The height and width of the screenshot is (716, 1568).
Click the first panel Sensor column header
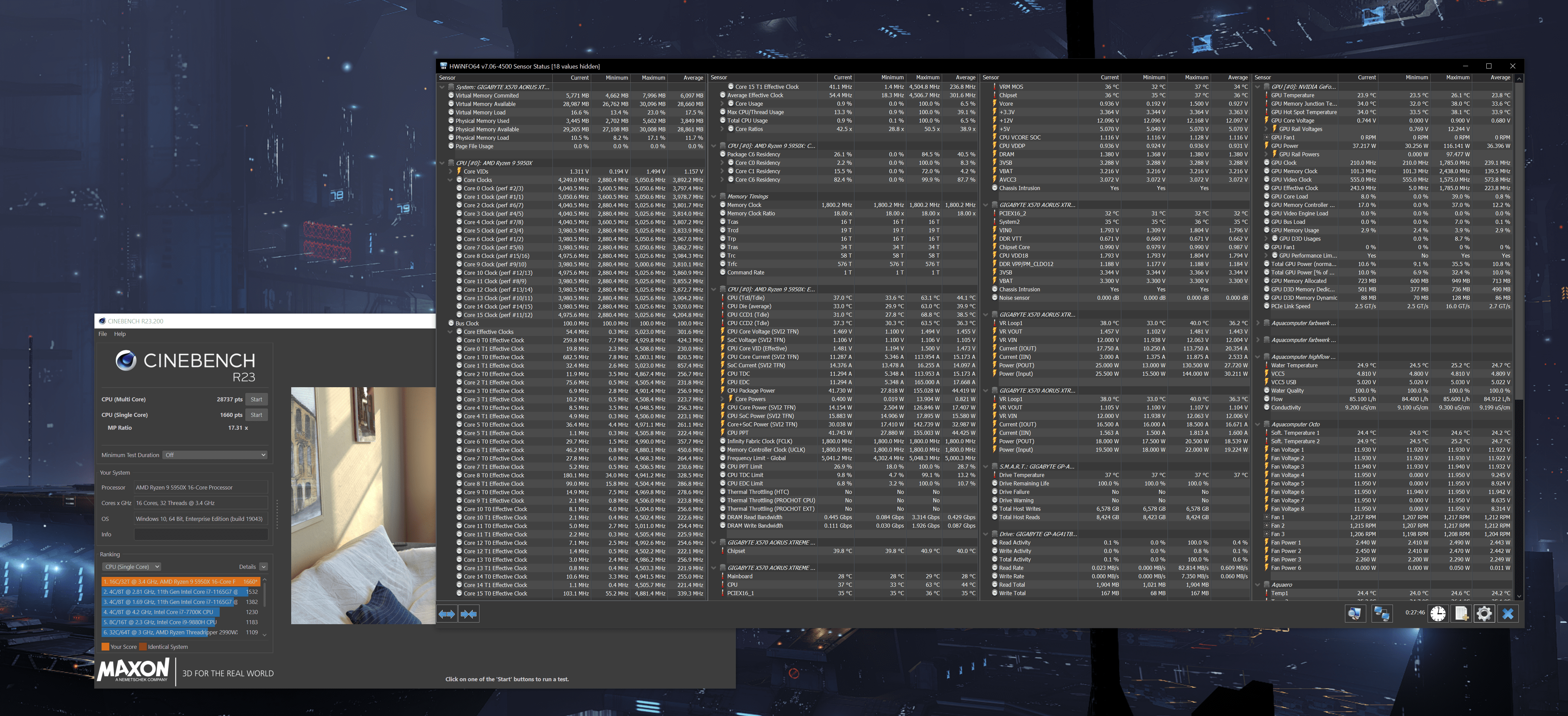(x=495, y=78)
